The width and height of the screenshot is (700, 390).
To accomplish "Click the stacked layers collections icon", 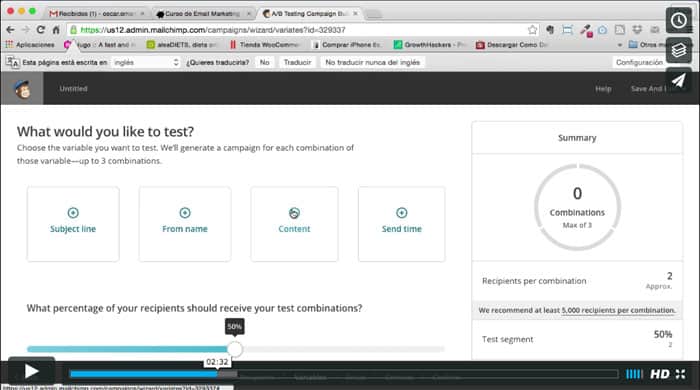I will 679,50.
